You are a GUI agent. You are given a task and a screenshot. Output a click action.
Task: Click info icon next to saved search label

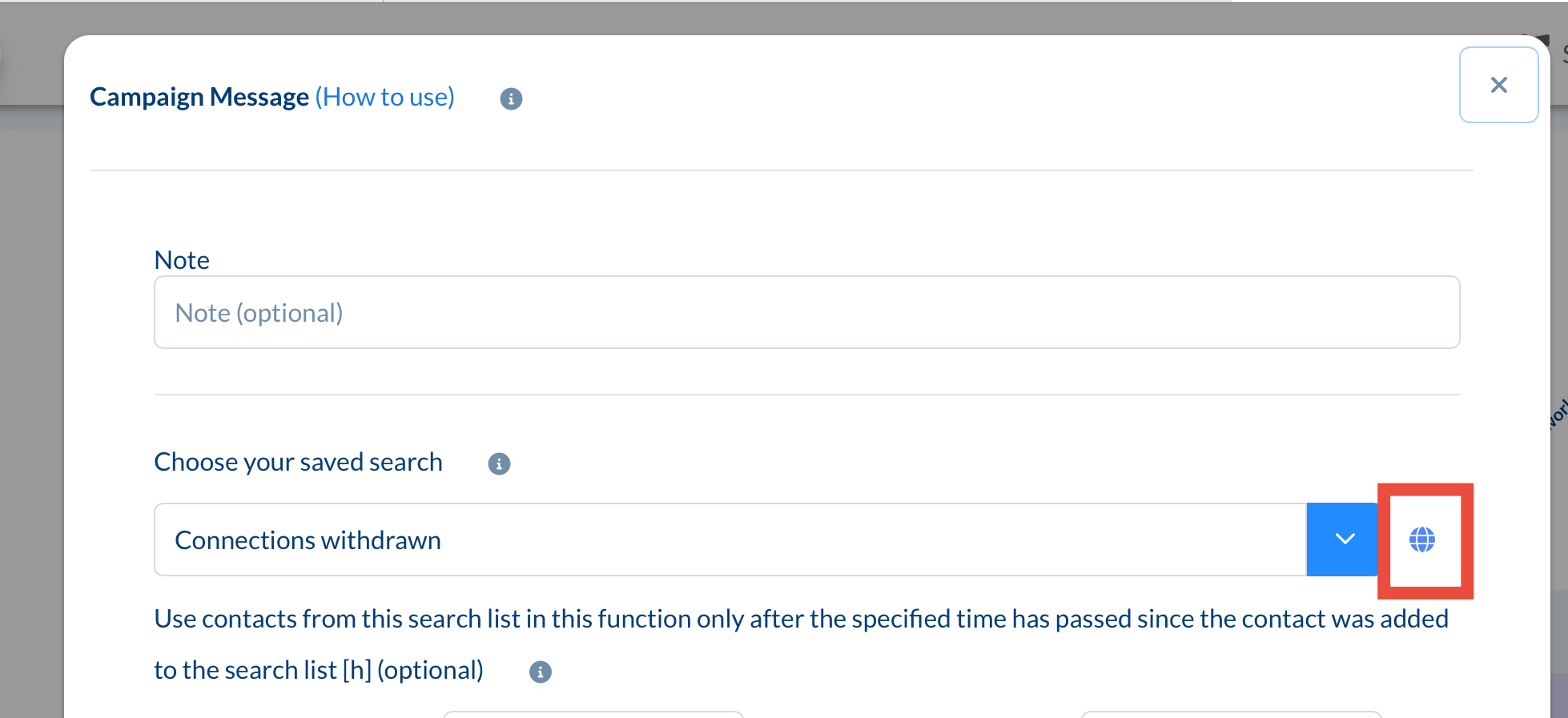click(x=499, y=463)
